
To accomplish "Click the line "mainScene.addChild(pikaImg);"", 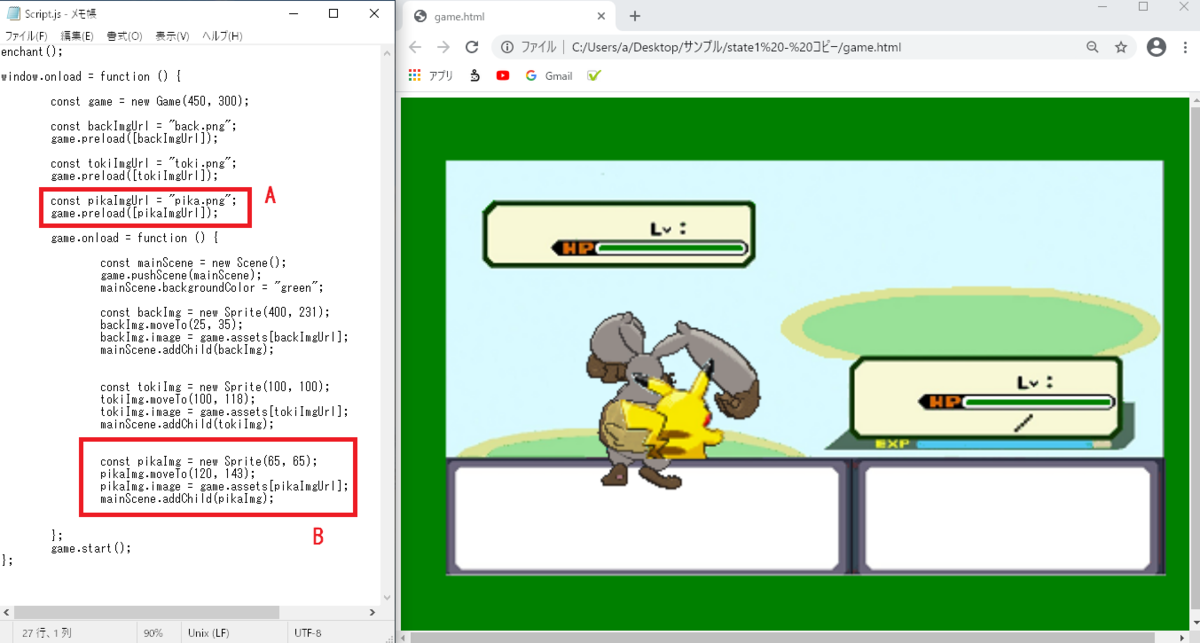I will (x=187, y=498).
